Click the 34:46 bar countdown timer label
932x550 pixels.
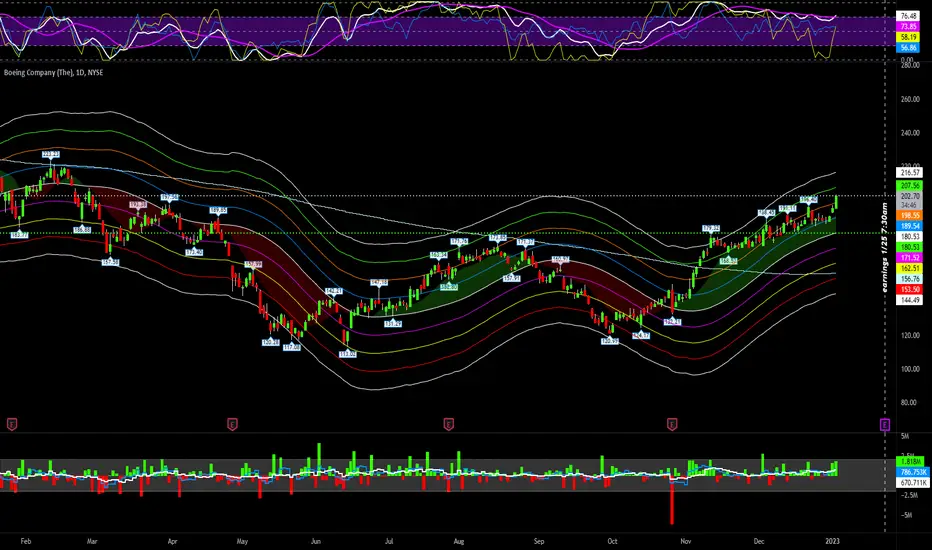[910, 205]
